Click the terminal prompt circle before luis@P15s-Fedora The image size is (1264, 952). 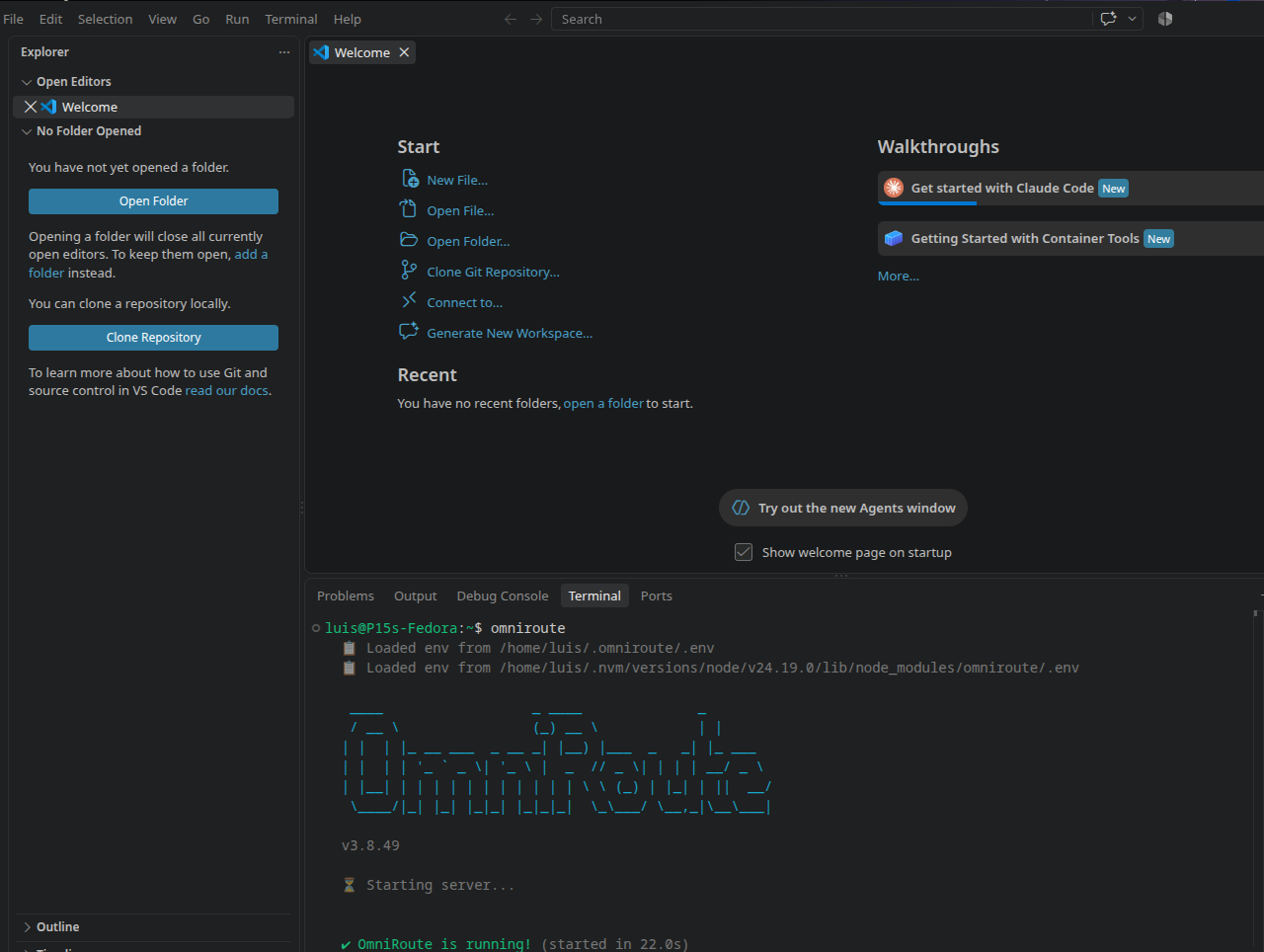(316, 628)
